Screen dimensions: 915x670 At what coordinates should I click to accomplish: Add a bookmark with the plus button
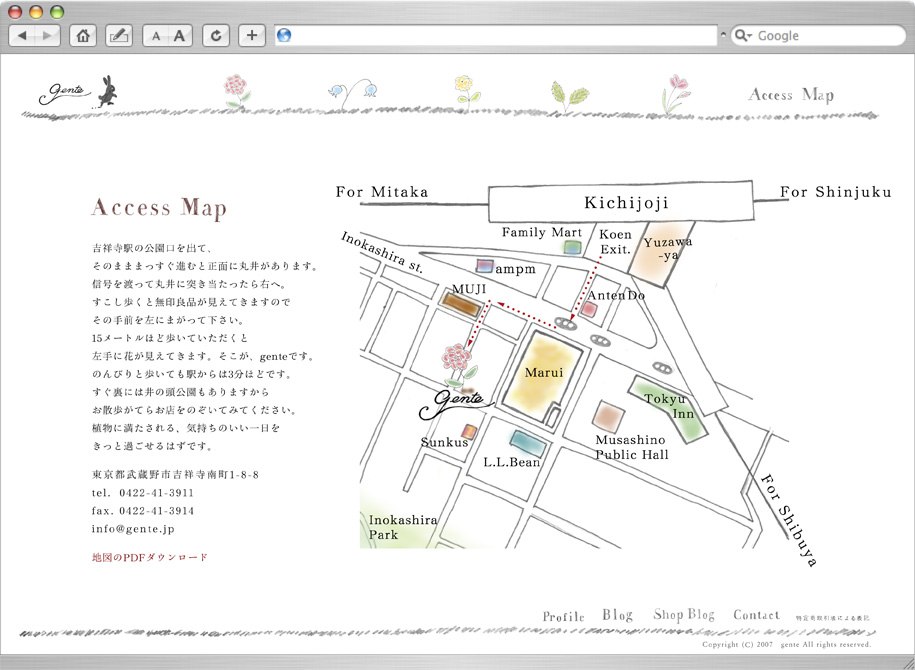252,36
